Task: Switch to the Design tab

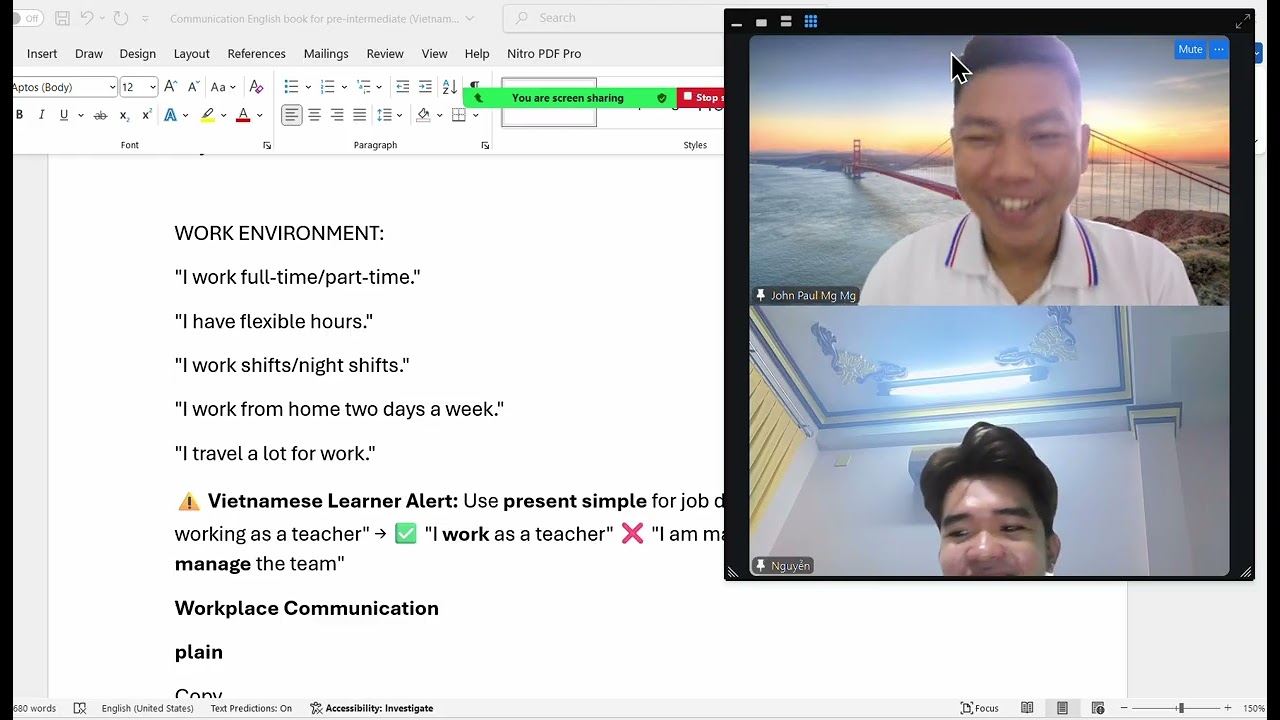Action: (x=137, y=54)
